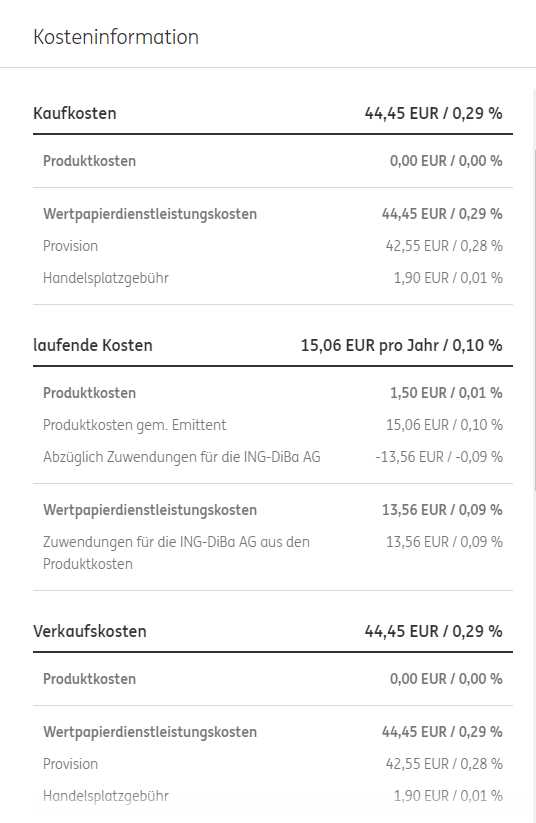Screen dimensions: 536x823
Task: Select Wertpapierdienstleistungskosten under laufende Kosten
Action: pyautogui.click(x=150, y=510)
